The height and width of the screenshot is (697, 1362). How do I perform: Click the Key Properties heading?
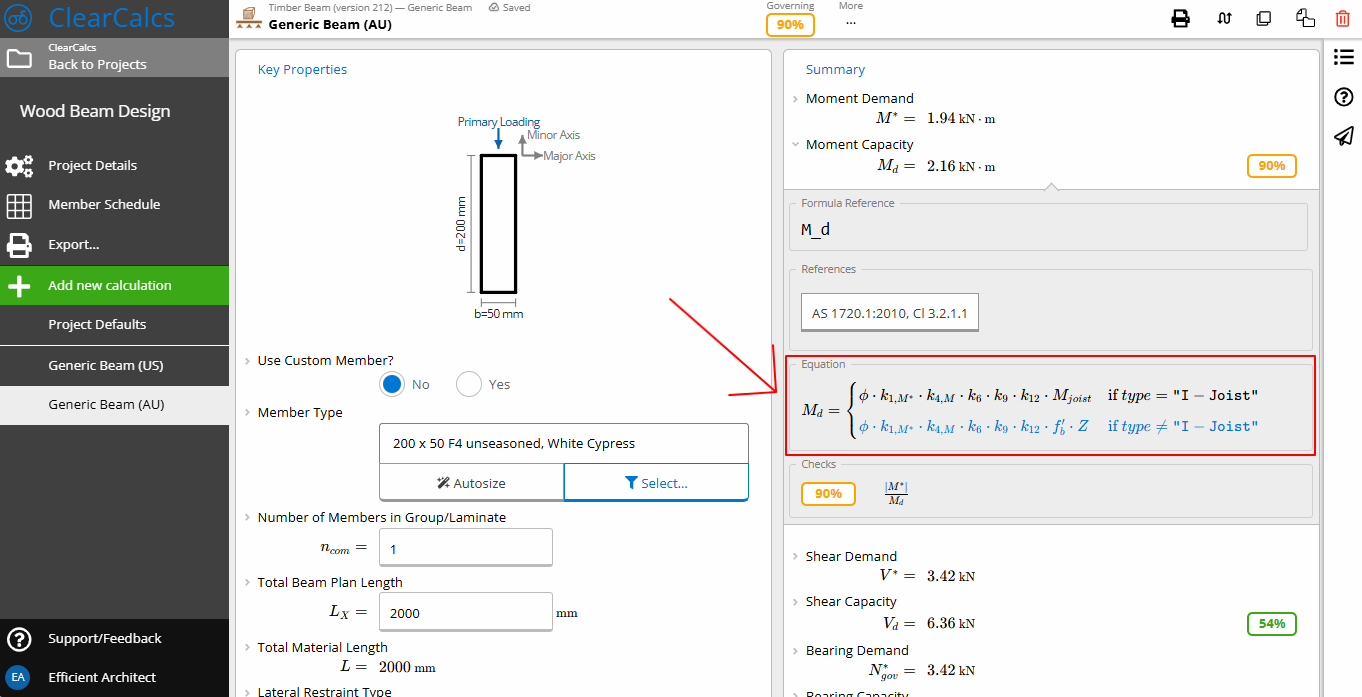302,69
